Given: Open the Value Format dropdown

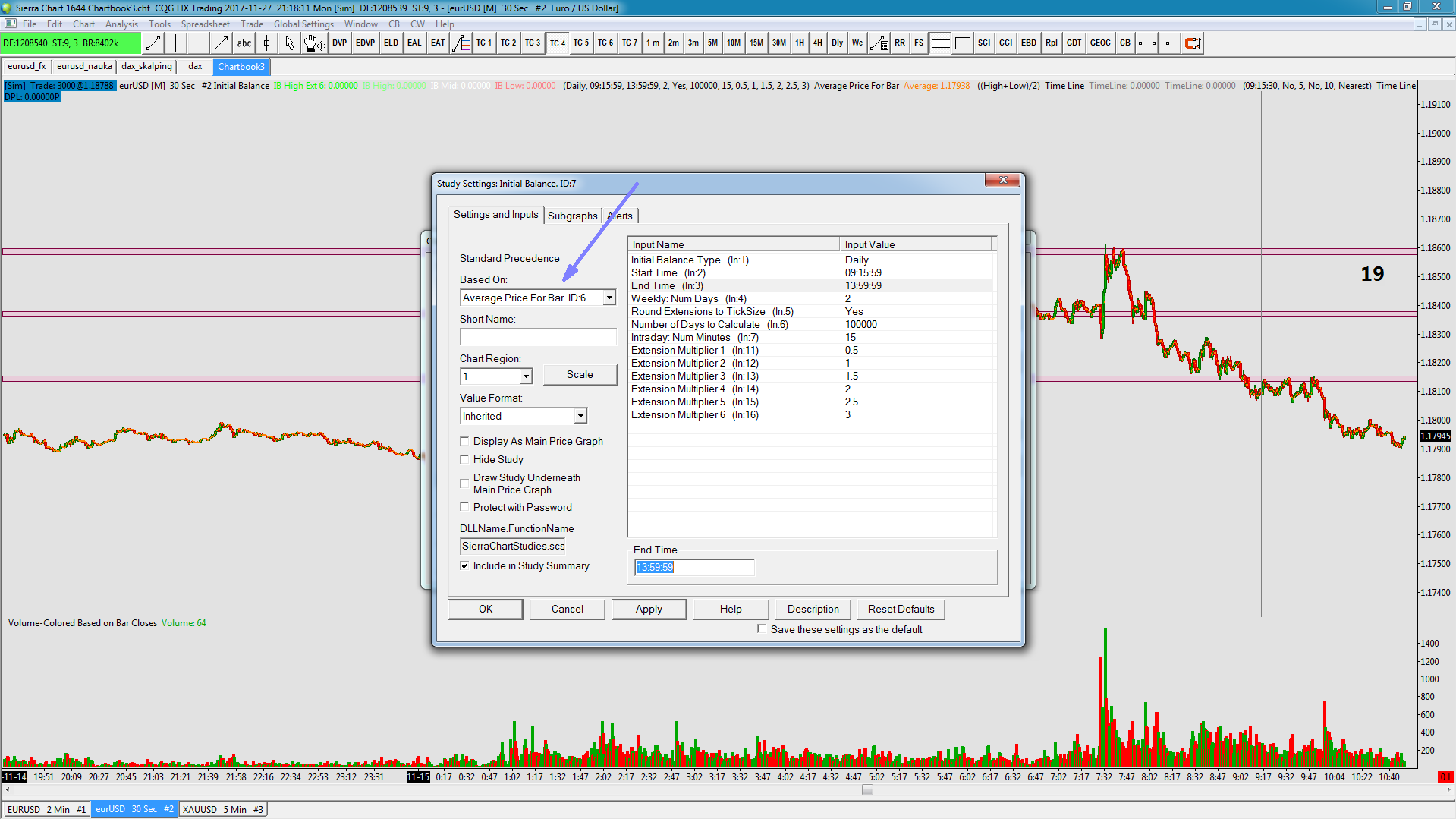Looking at the screenshot, I should [580, 416].
